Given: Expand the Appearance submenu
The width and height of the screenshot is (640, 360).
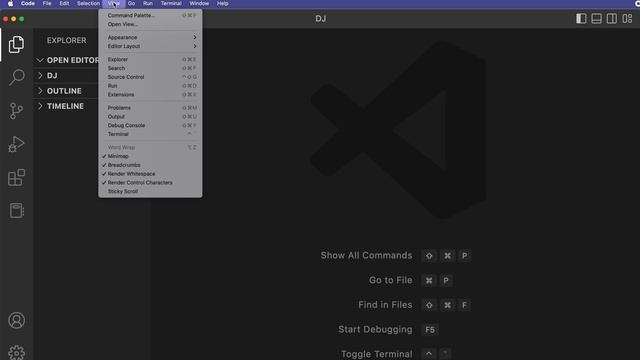Looking at the screenshot, I should tap(150, 37).
